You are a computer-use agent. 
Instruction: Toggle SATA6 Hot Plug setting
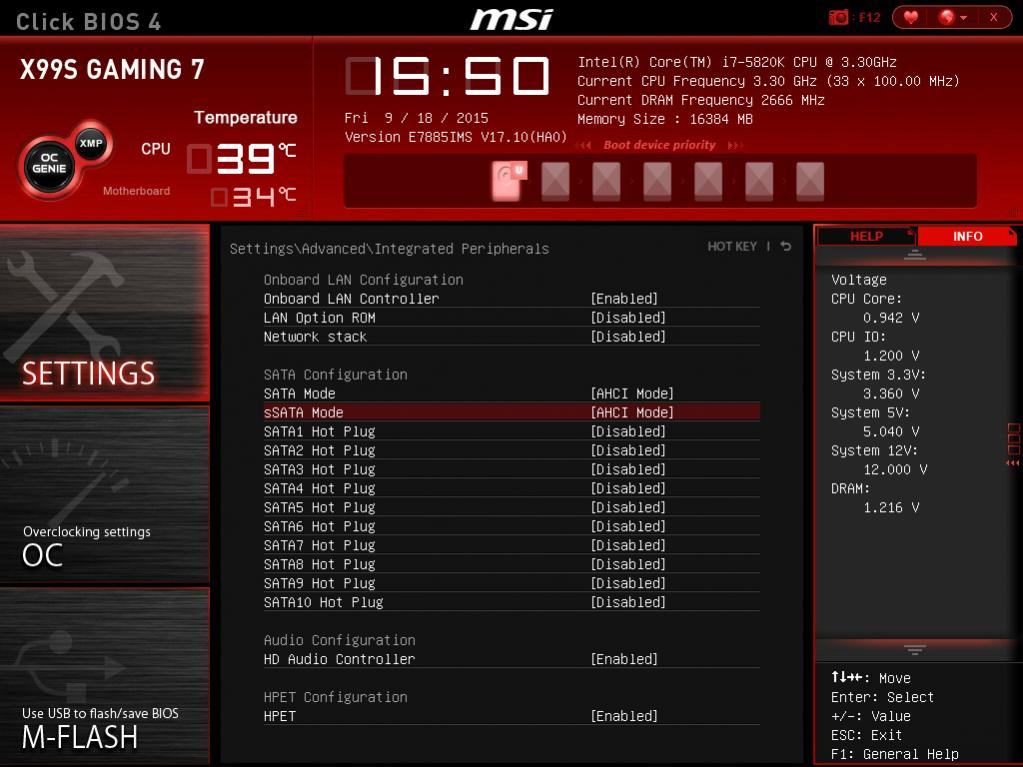click(512, 526)
